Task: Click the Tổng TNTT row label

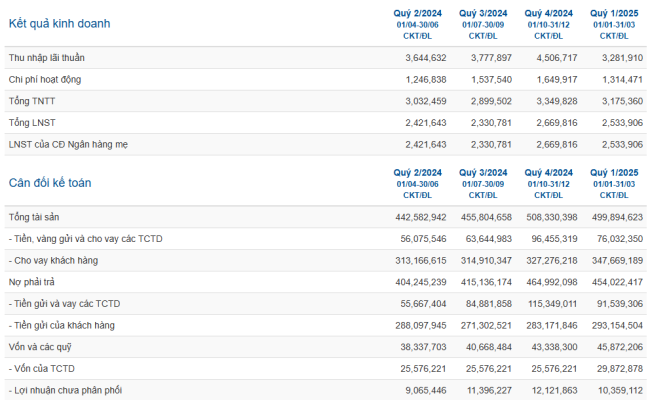Action: click(32, 101)
